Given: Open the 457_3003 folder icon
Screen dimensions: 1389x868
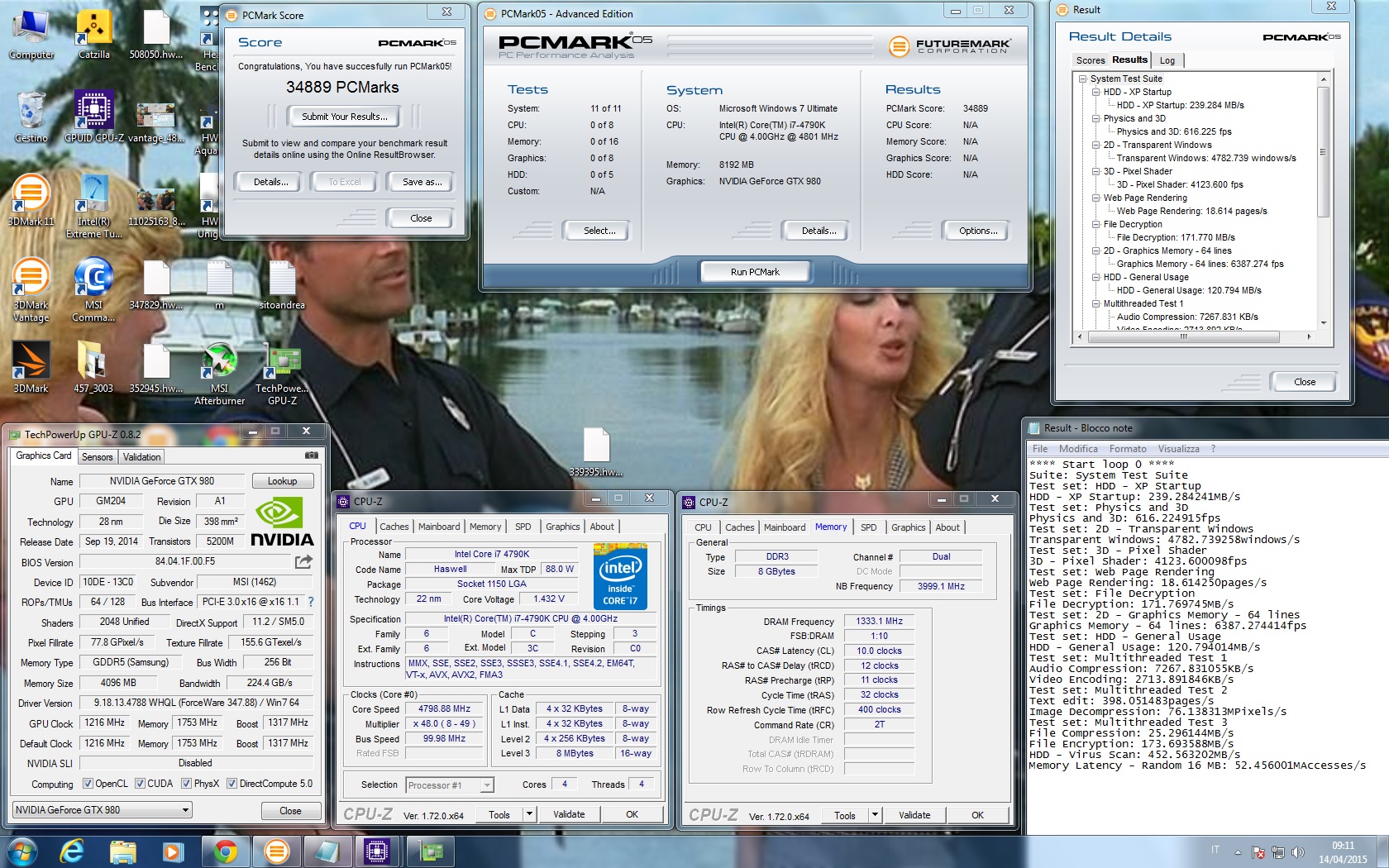Looking at the screenshot, I should (93, 368).
